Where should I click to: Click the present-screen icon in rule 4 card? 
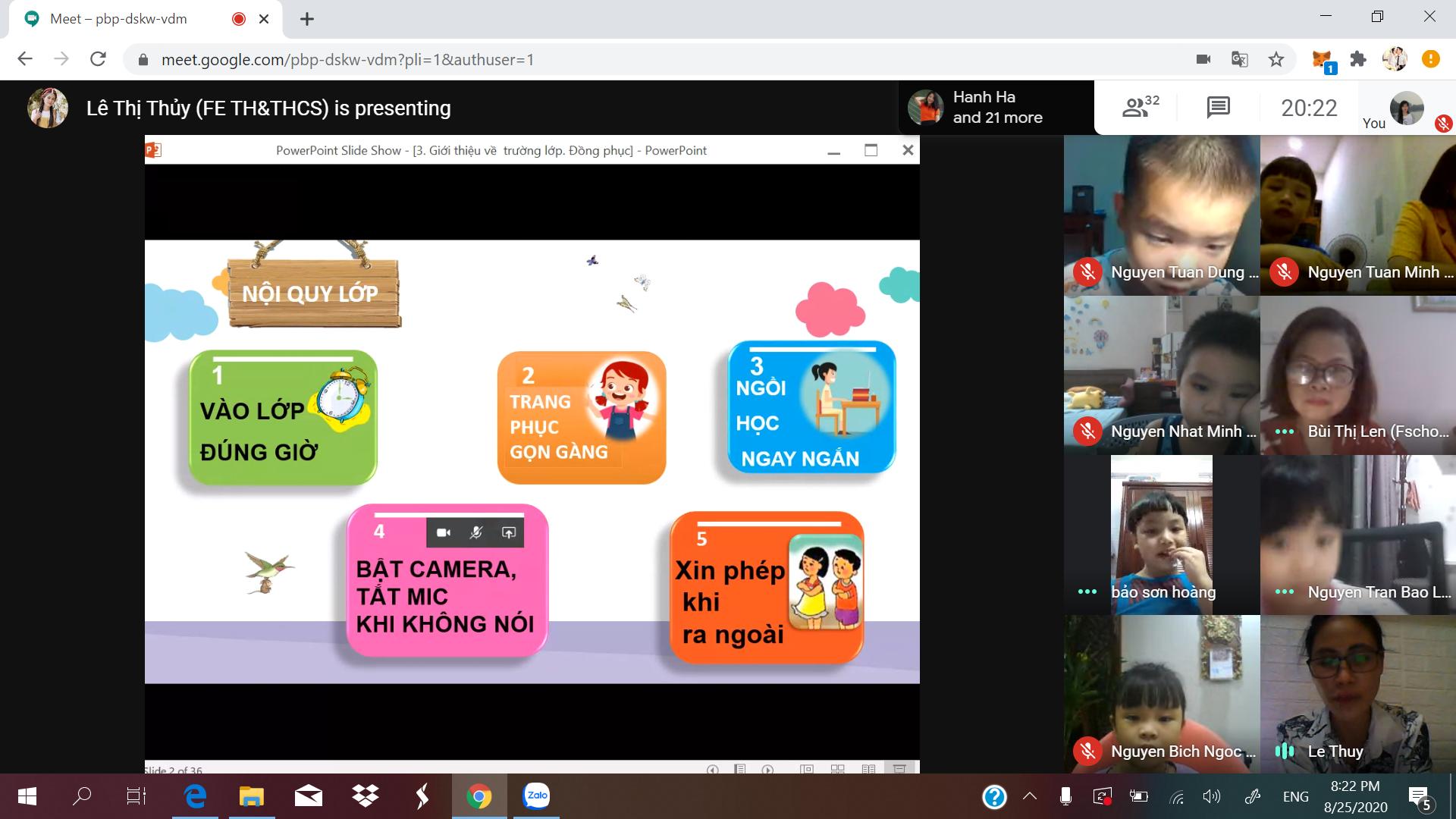point(509,533)
